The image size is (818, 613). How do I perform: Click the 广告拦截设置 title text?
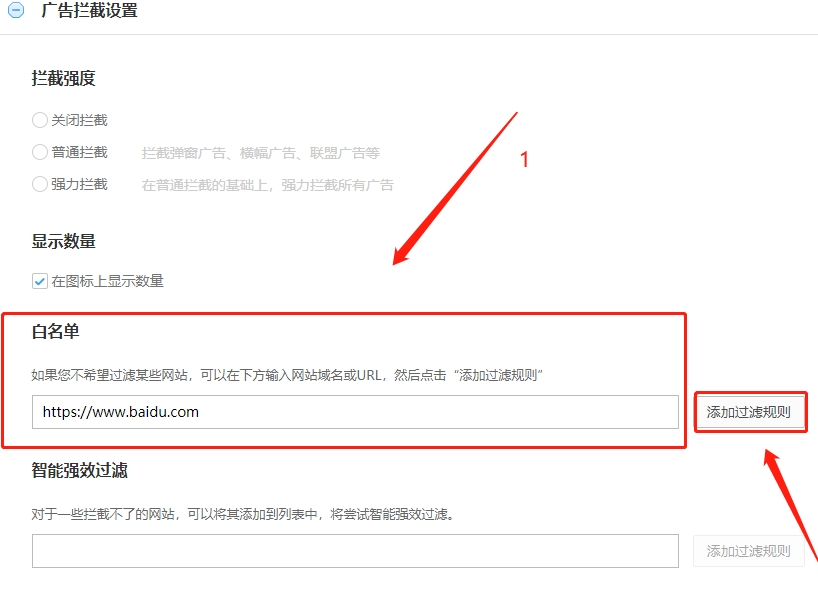(89, 10)
